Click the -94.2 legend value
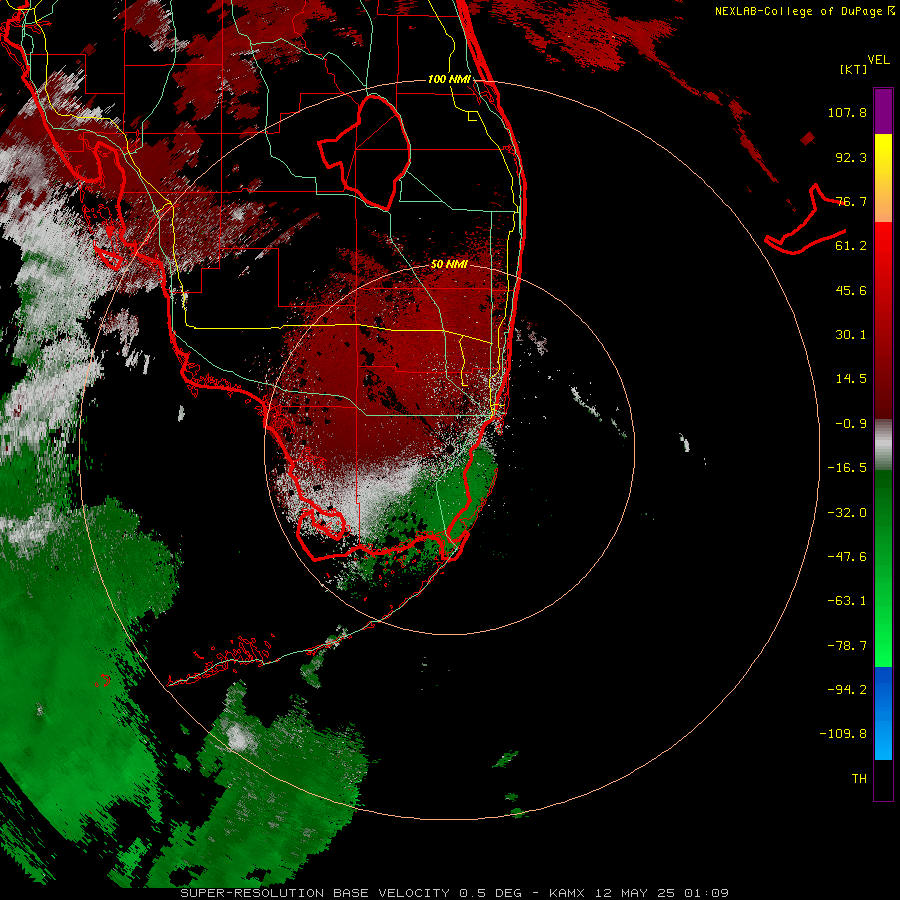The height and width of the screenshot is (900, 900). tap(847, 690)
